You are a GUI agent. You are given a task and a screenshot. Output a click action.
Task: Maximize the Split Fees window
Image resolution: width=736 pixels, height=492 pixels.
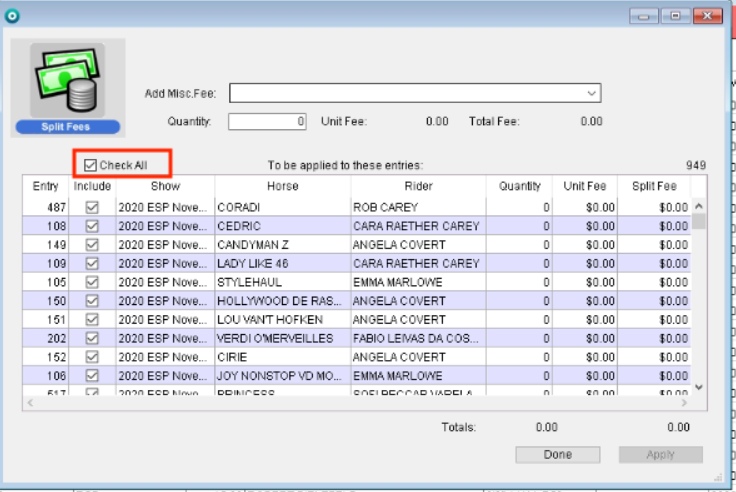pyautogui.click(x=675, y=16)
